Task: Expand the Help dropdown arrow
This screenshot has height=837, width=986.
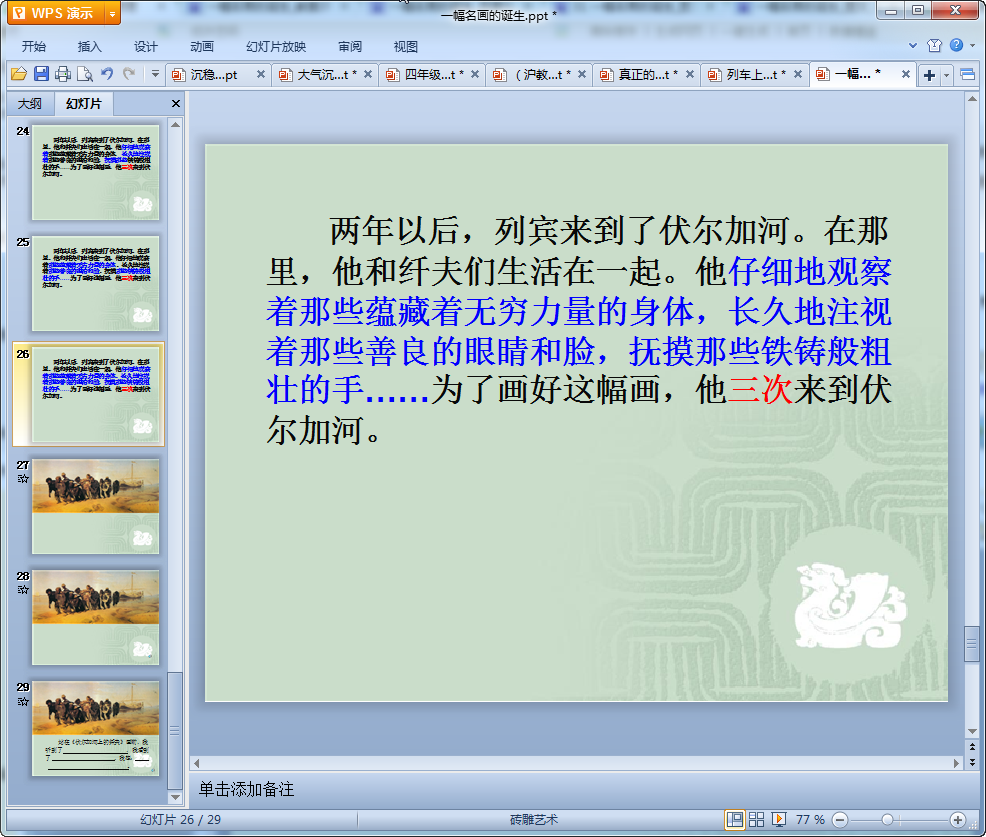Action: [x=973, y=45]
